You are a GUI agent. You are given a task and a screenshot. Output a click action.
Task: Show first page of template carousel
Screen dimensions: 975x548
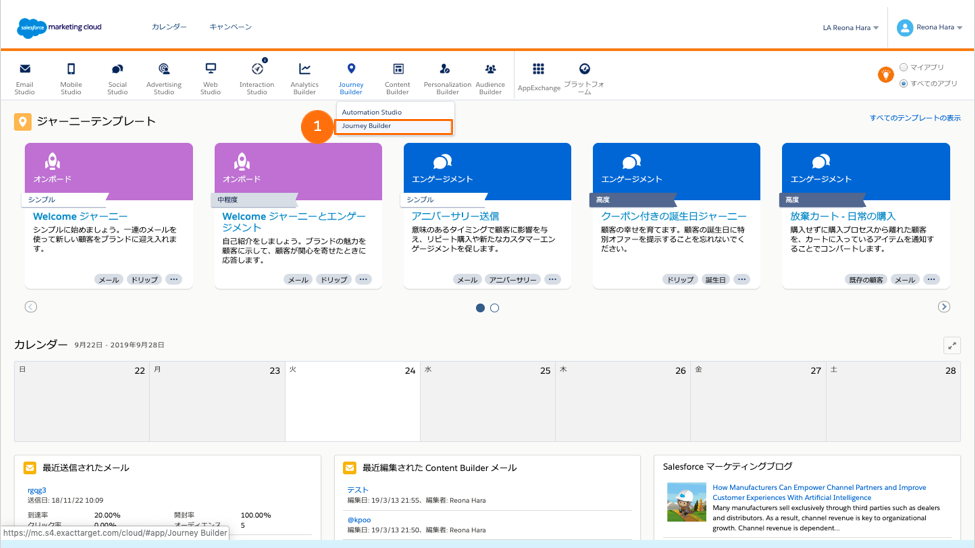pos(480,308)
